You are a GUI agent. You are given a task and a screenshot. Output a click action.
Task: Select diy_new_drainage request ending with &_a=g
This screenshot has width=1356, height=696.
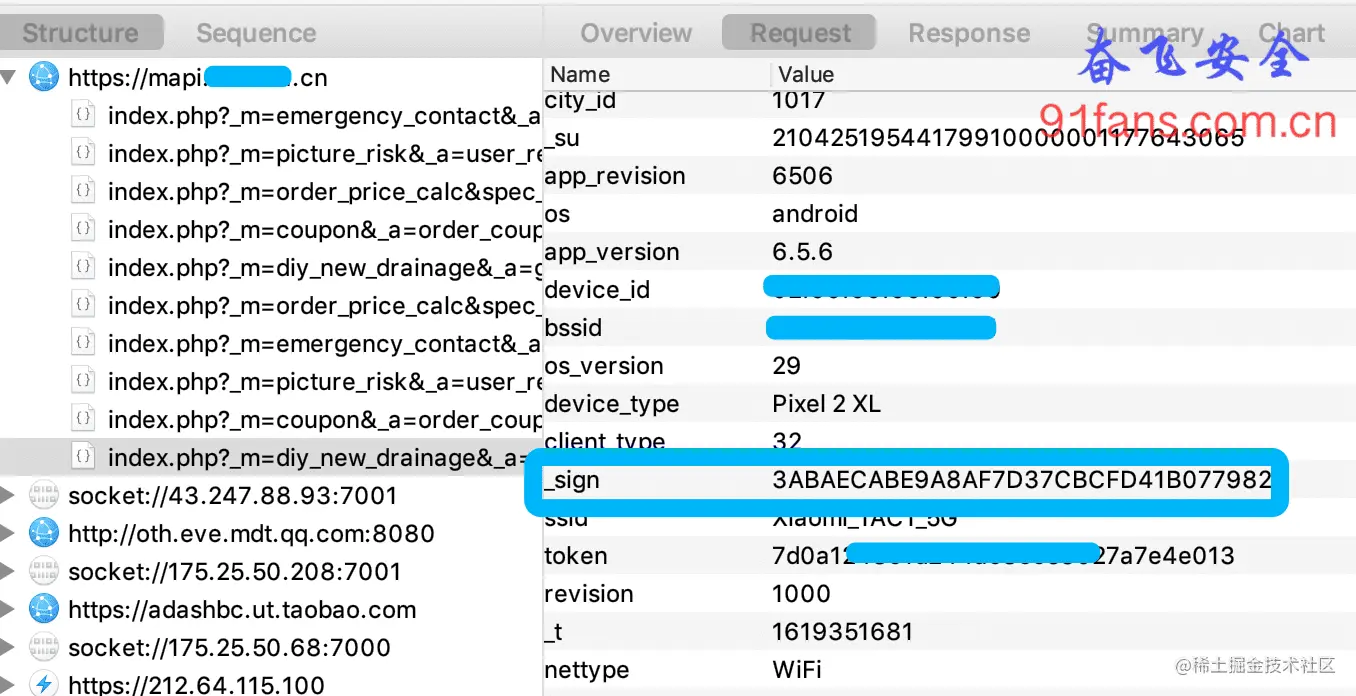pyautogui.click(x=271, y=267)
